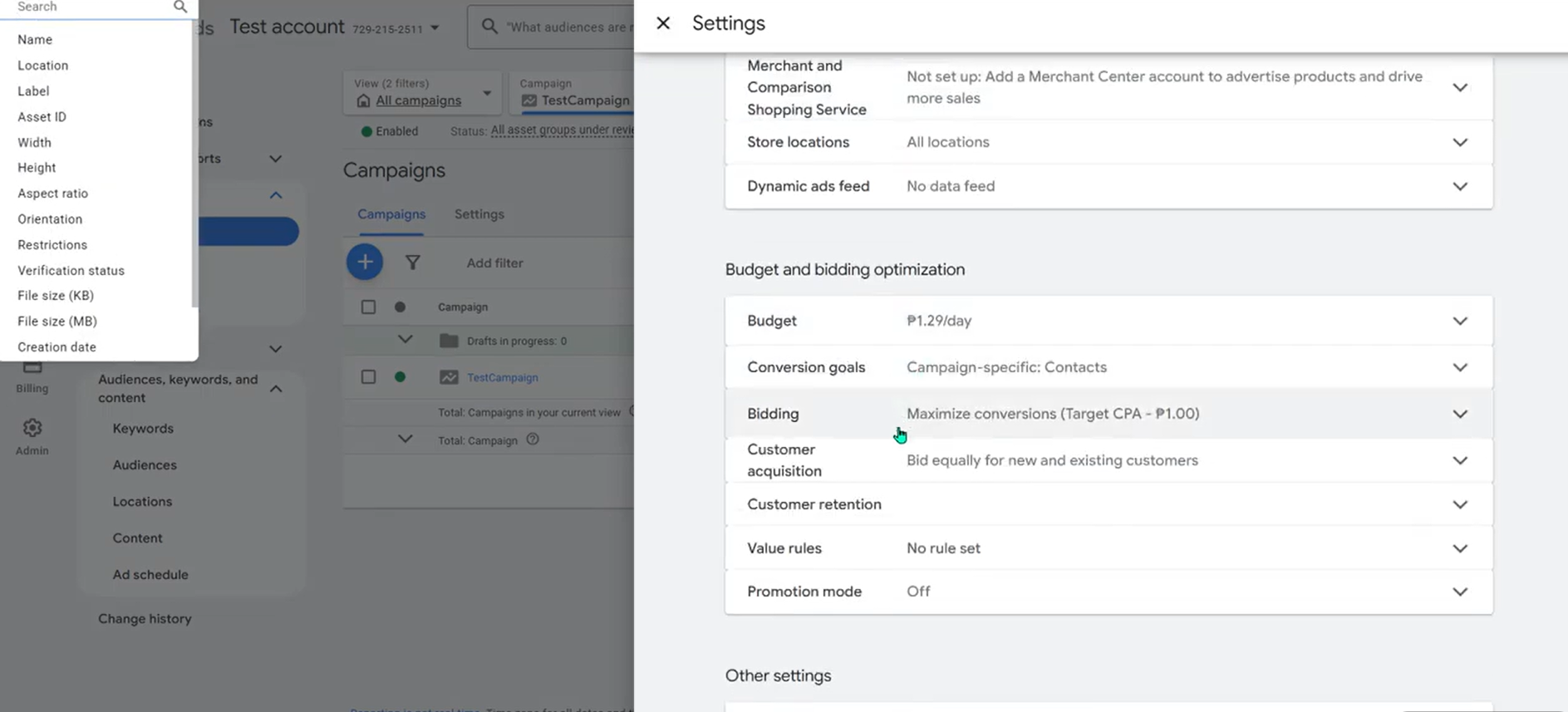1568x712 pixels.
Task: Click the All asset groups under review status link
Action: 563,130
